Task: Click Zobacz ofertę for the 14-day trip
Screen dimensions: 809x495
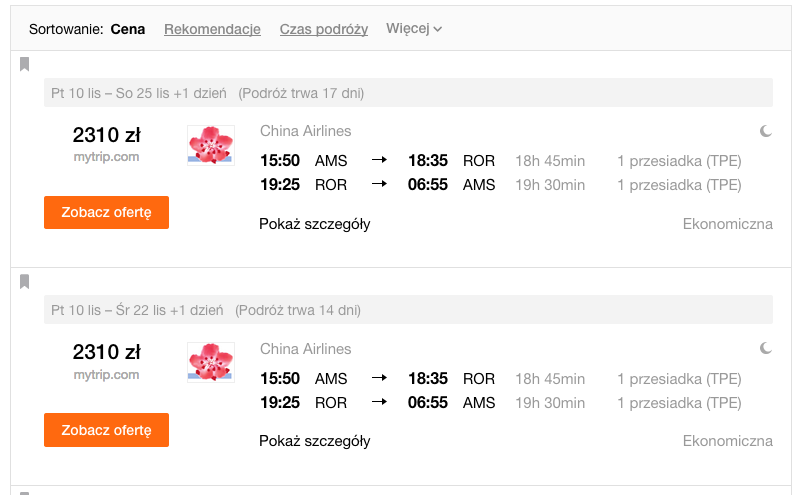Action: coord(106,430)
